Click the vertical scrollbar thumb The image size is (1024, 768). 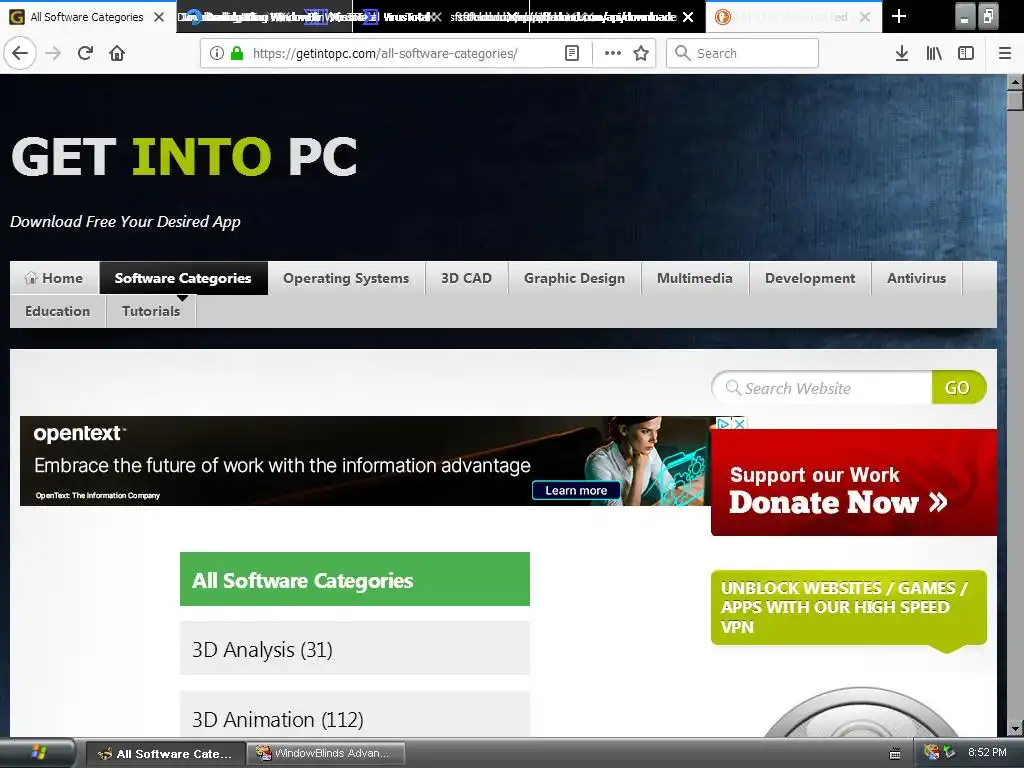[x=1014, y=100]
